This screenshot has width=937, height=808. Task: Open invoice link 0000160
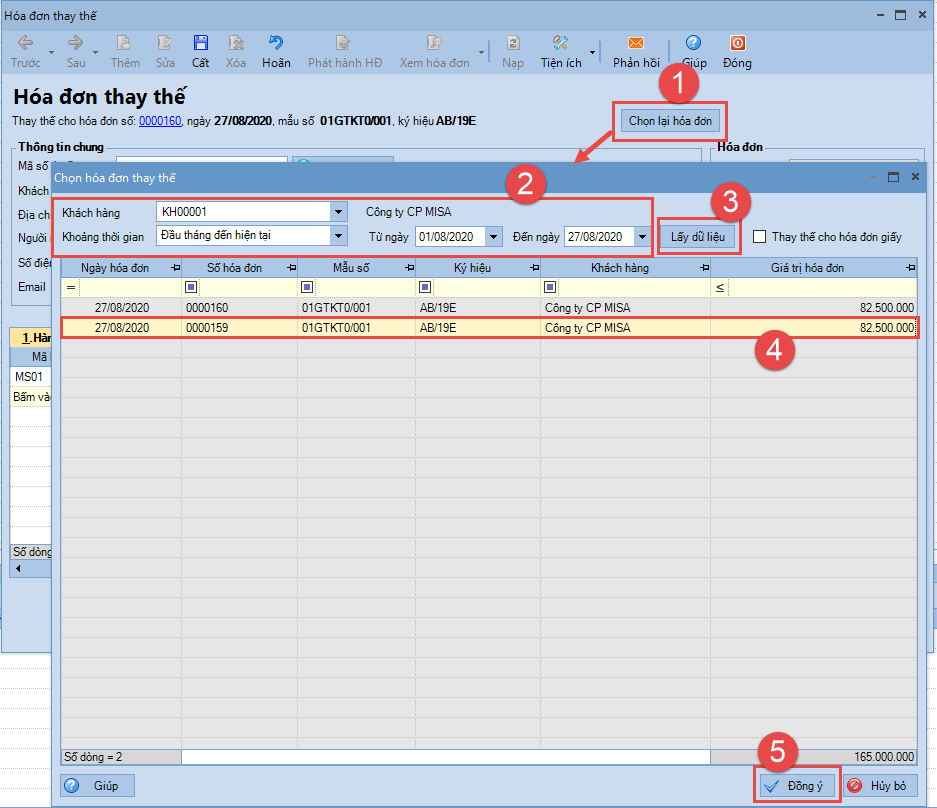pos(160,121)
